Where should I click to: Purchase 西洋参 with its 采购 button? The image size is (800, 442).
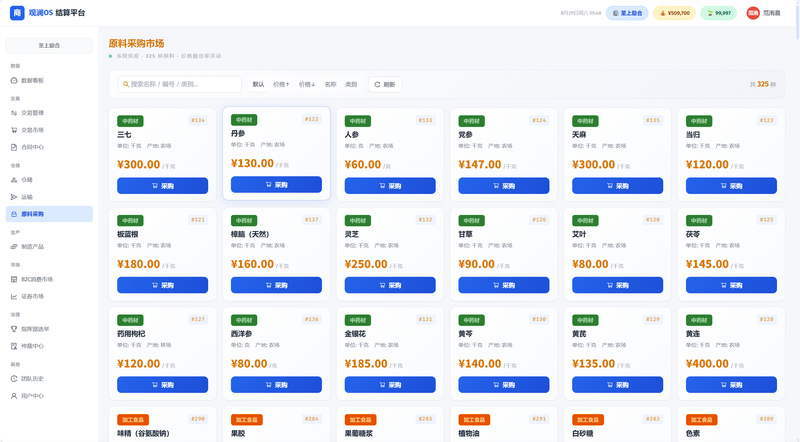(277, 385)
